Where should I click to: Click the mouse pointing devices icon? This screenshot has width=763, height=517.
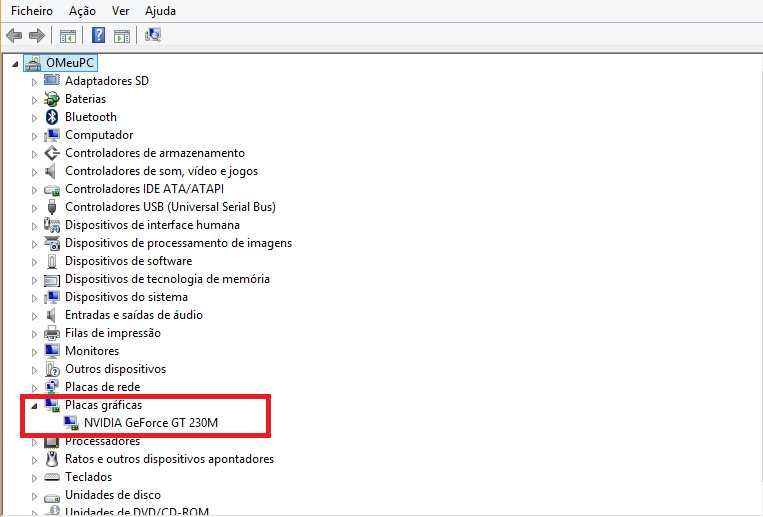[x=52, y=459]
